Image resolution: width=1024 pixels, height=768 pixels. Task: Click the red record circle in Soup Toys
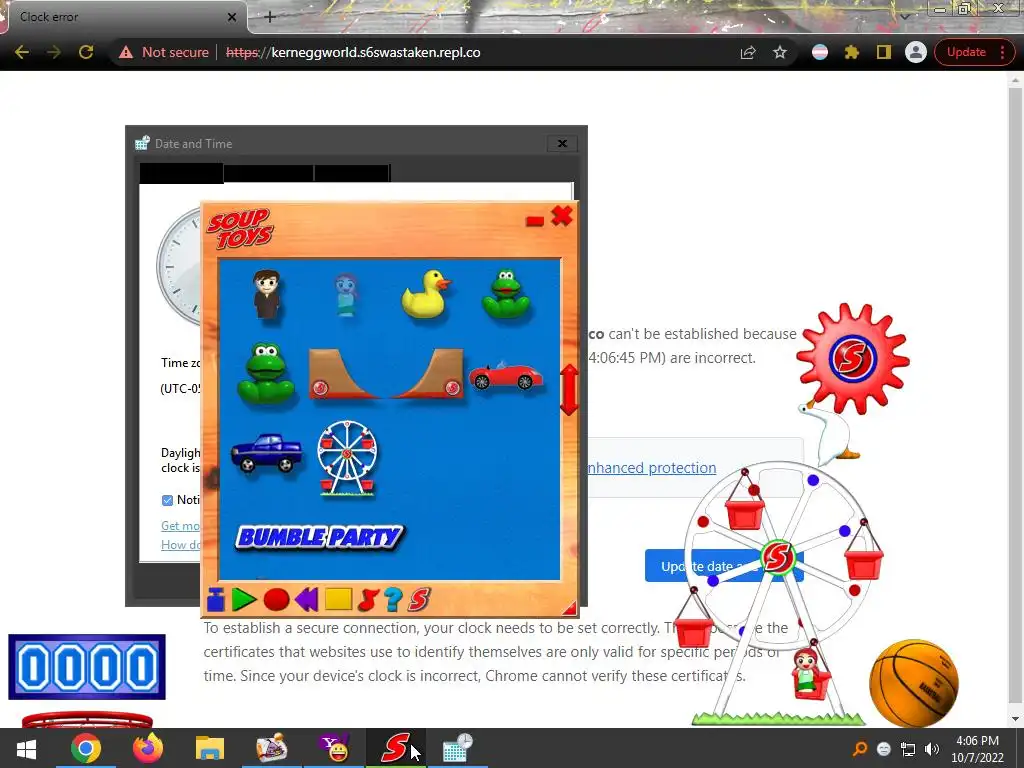(x=276, y=599)
